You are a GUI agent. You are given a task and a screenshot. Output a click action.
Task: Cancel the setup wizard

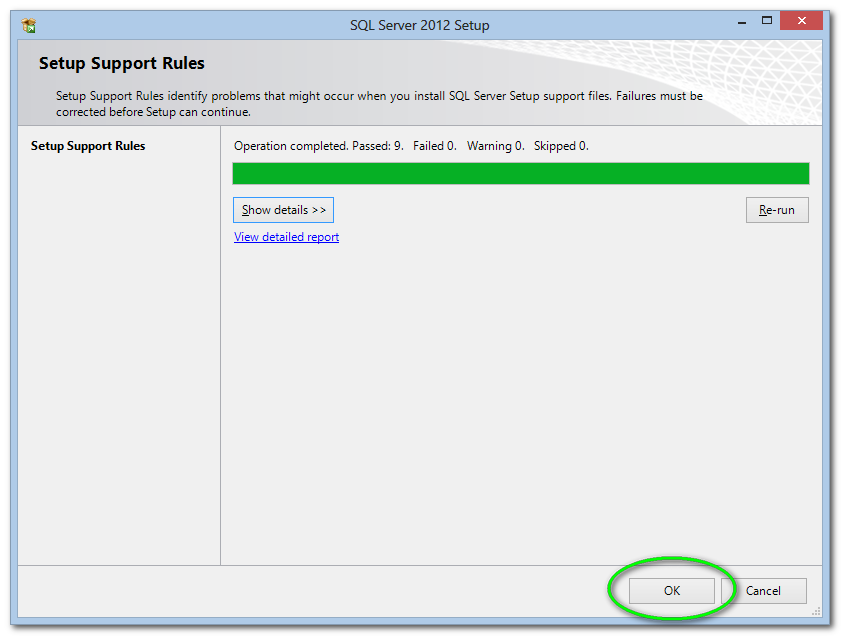pyautogui.click(x=763, y=591)
